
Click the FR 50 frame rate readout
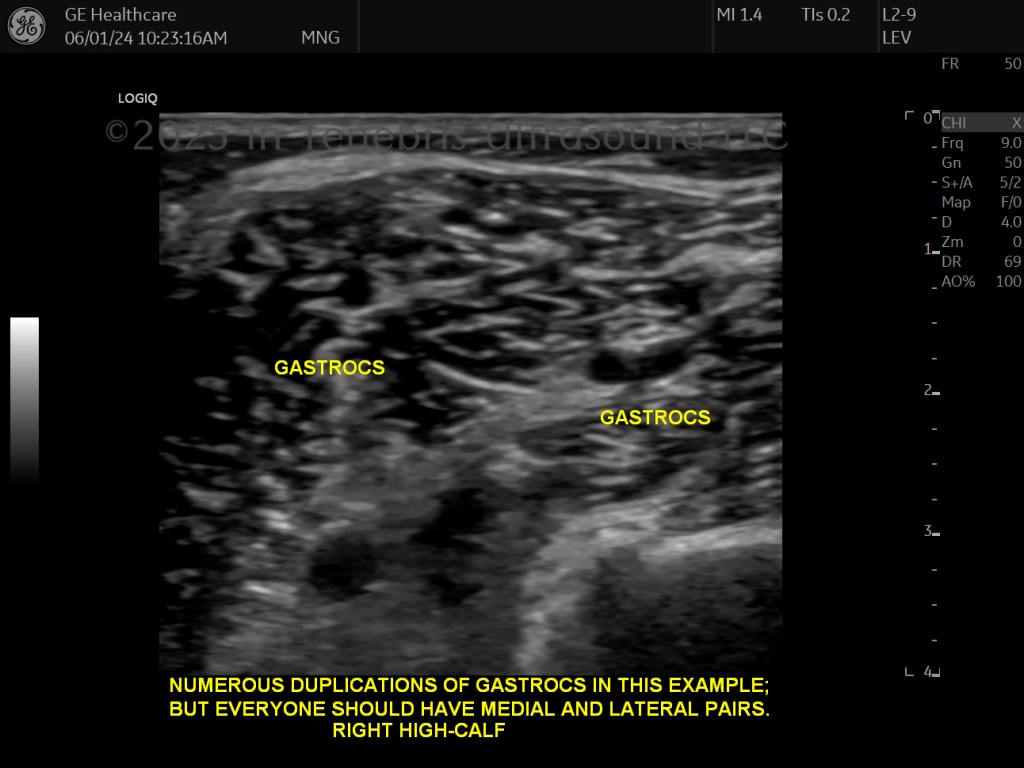click(981, 63)
